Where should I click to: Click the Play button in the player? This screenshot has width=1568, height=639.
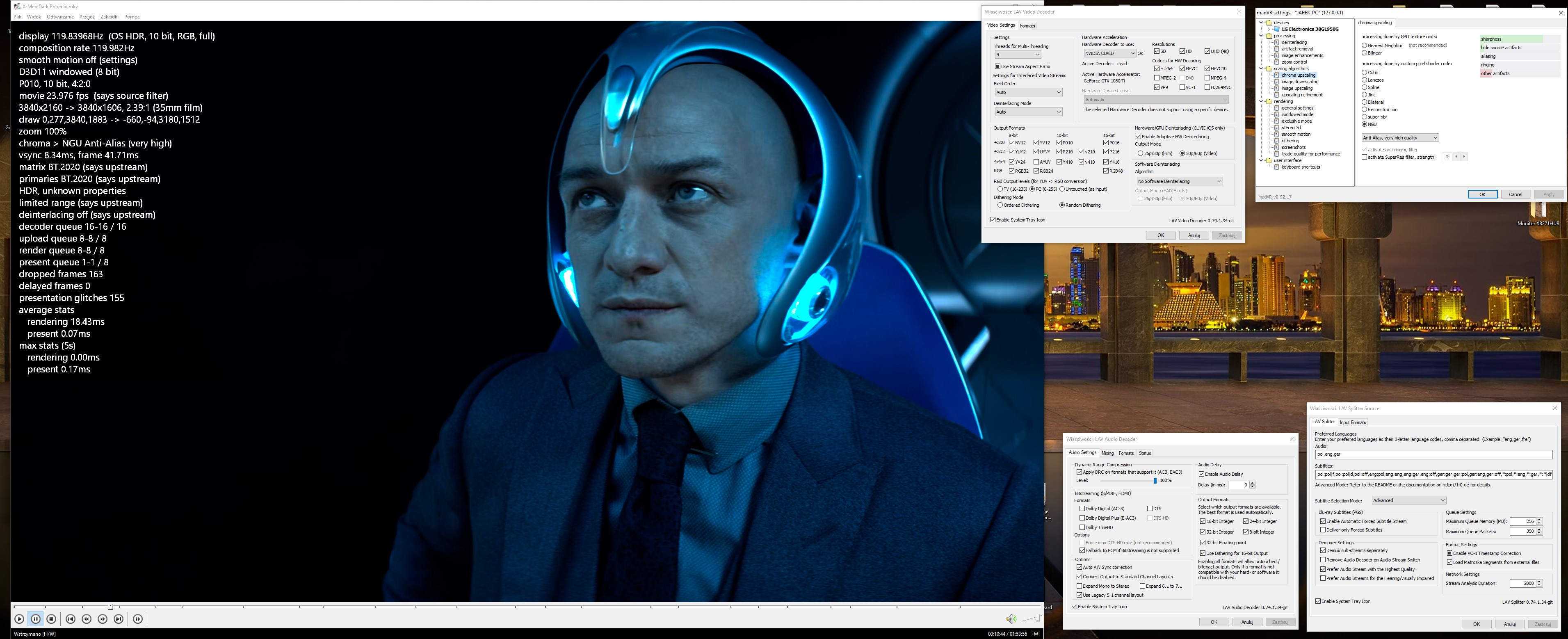[x=19, y=619]
